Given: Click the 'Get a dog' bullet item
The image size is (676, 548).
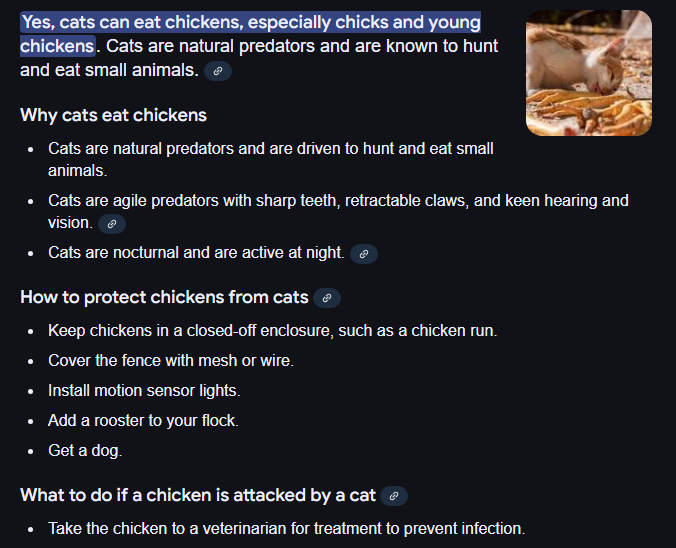Looking at the screenshot, I should pos(85,450).
